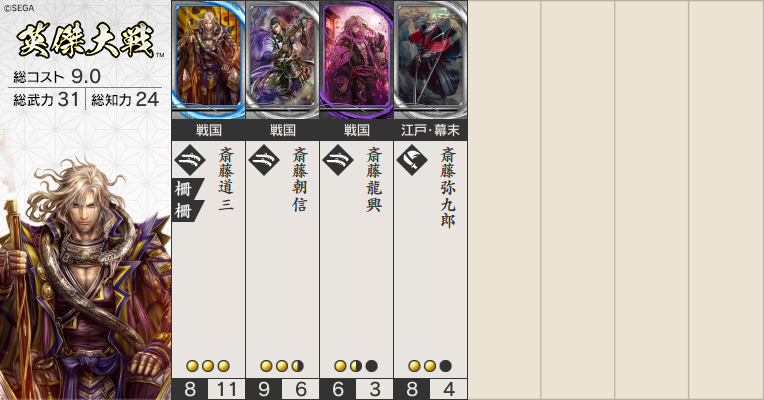
Task: Open the 斎藤朝信 card thumbnail
Action: pyautogui.click(x=283, y=59)
